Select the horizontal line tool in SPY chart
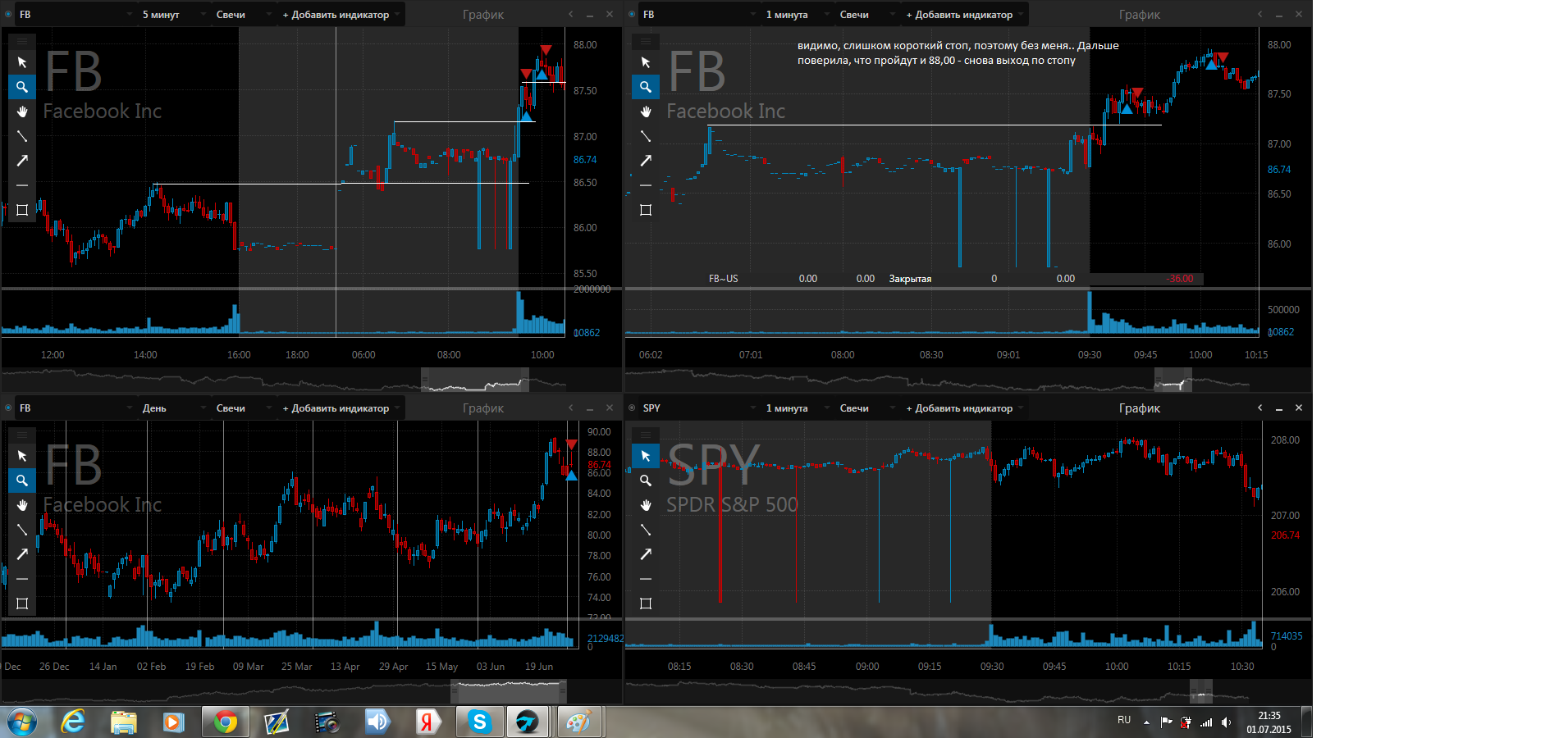The height and width of the screenshot is (747, 1568). click(x=646, y=579)
